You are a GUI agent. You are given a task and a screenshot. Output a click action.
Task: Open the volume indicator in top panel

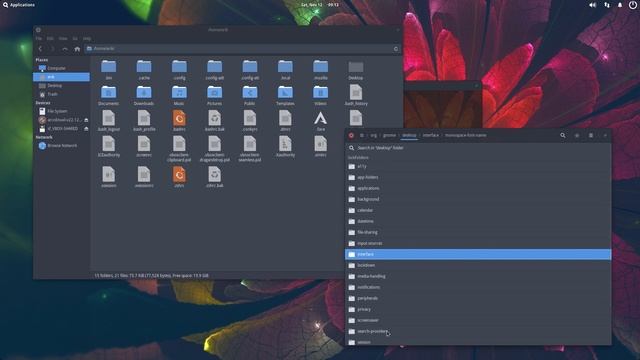[x=592, y=5]
